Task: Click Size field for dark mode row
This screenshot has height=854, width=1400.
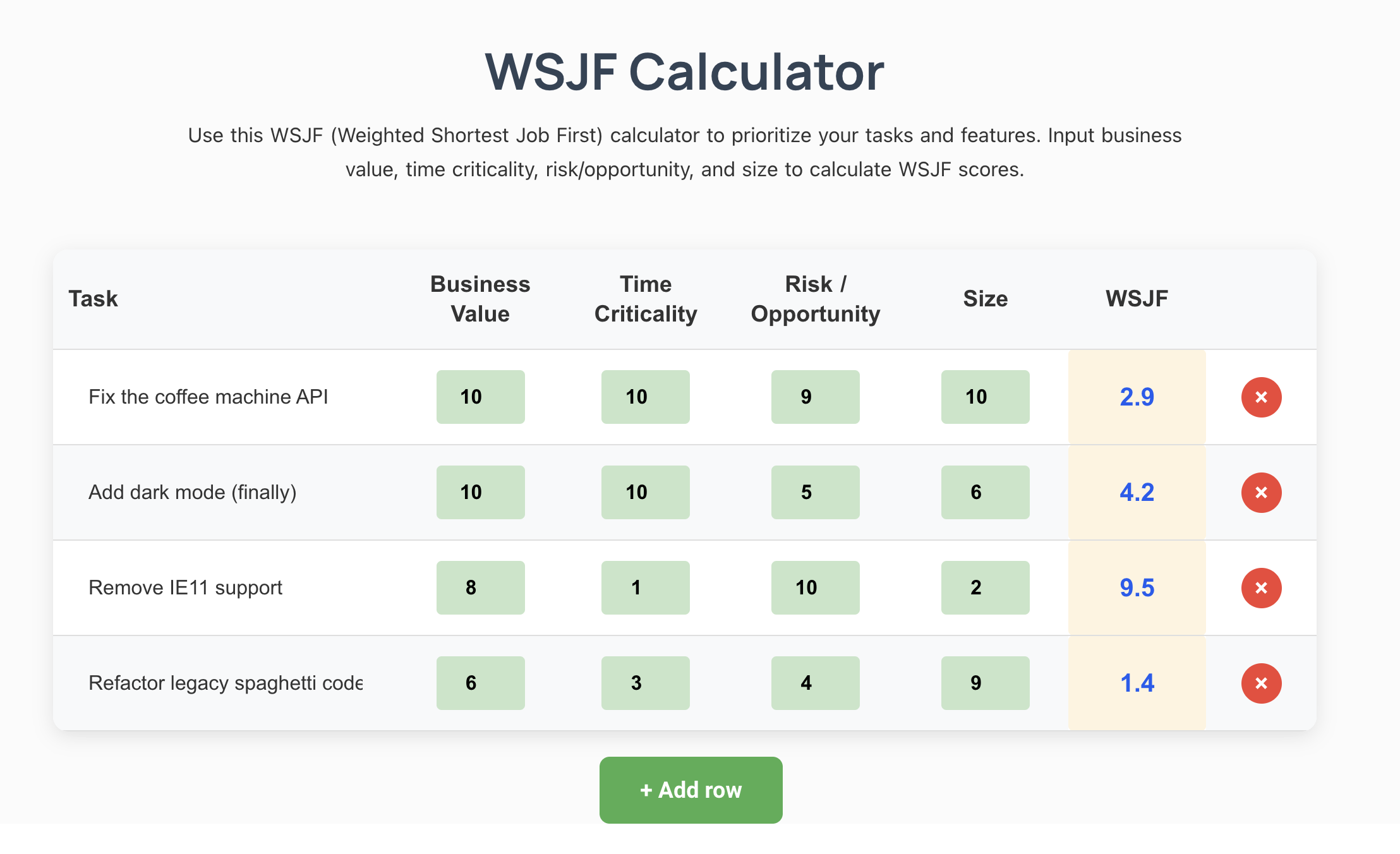Action: [985, 492]
